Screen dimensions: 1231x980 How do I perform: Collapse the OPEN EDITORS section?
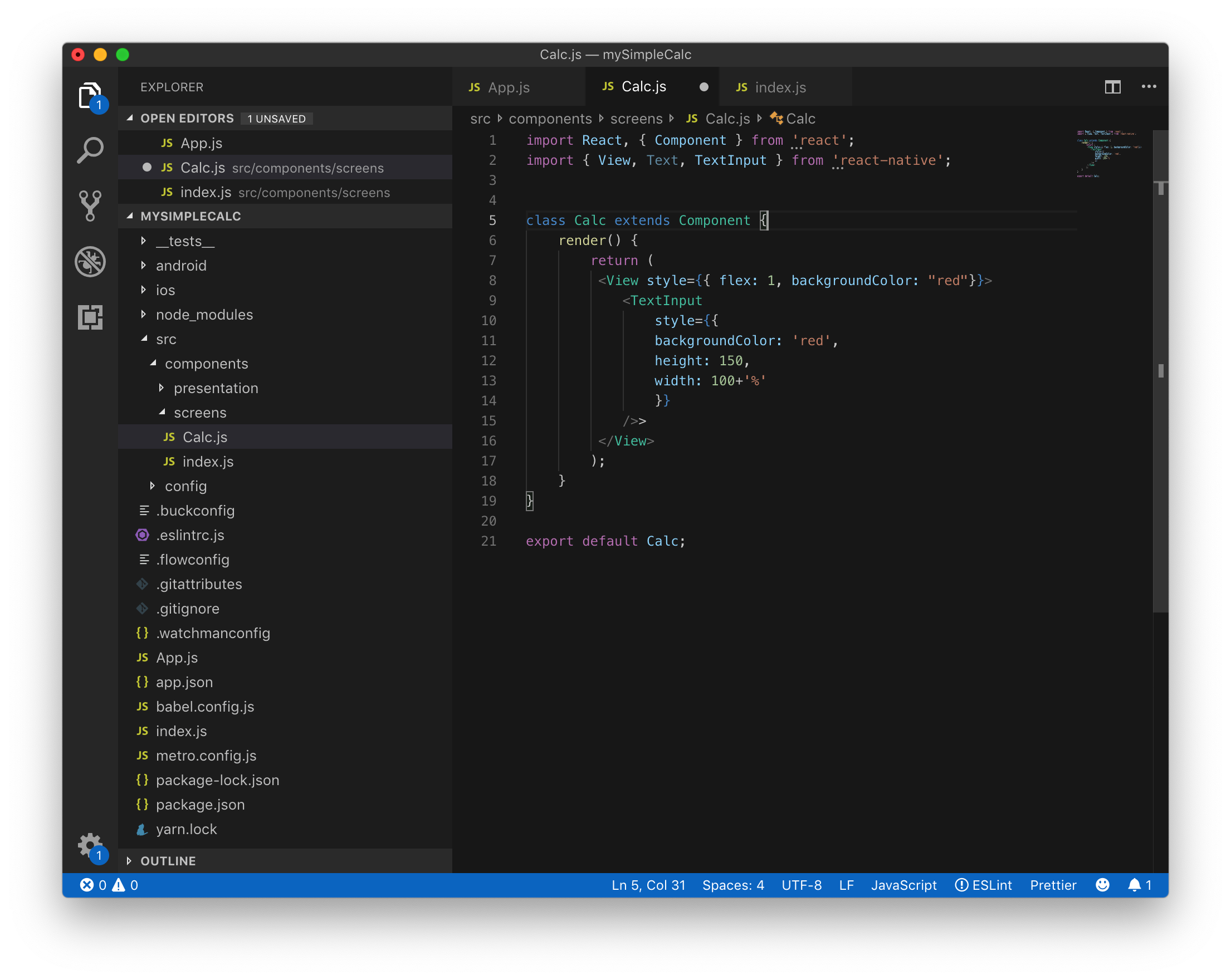pos(188,118)
